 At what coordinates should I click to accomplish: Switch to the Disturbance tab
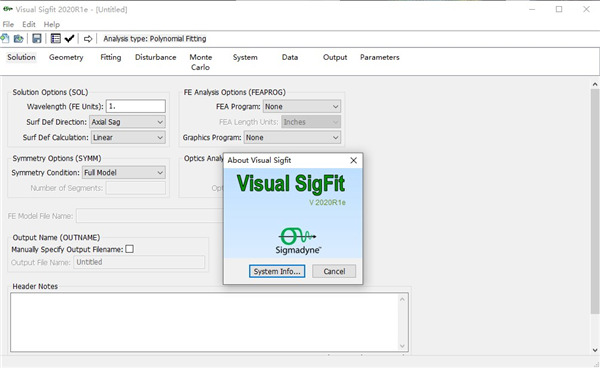pos(155,57)
